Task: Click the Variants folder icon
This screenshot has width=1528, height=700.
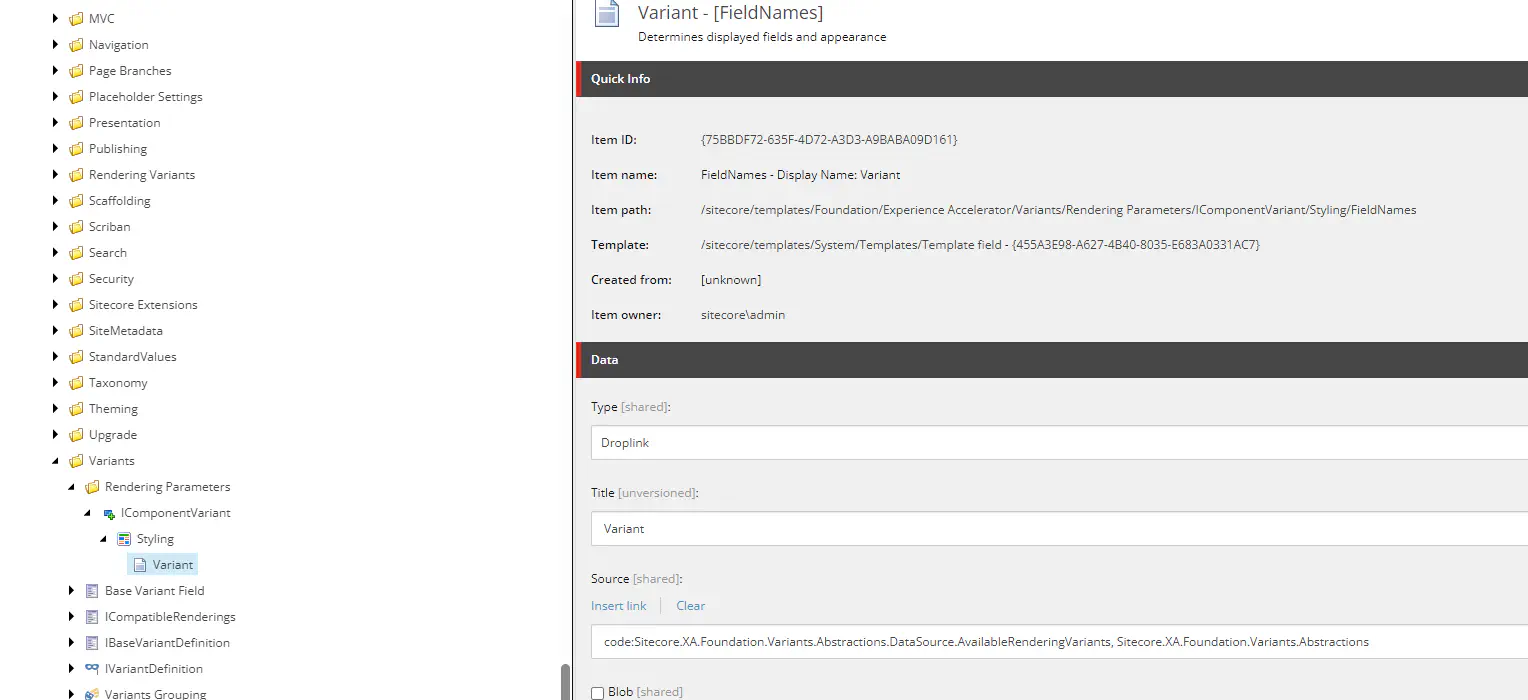Action: coord(76,461)
